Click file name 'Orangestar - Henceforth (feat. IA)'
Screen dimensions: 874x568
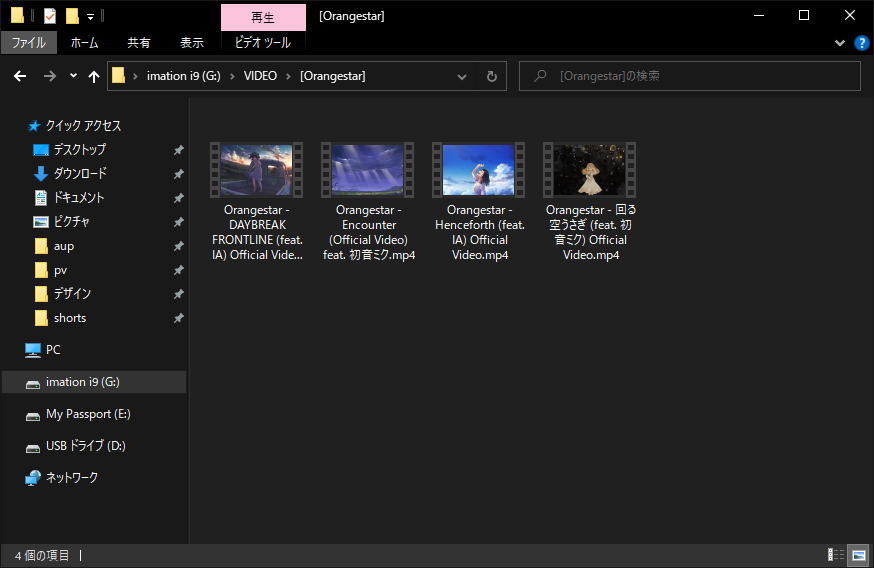(479, 232)
